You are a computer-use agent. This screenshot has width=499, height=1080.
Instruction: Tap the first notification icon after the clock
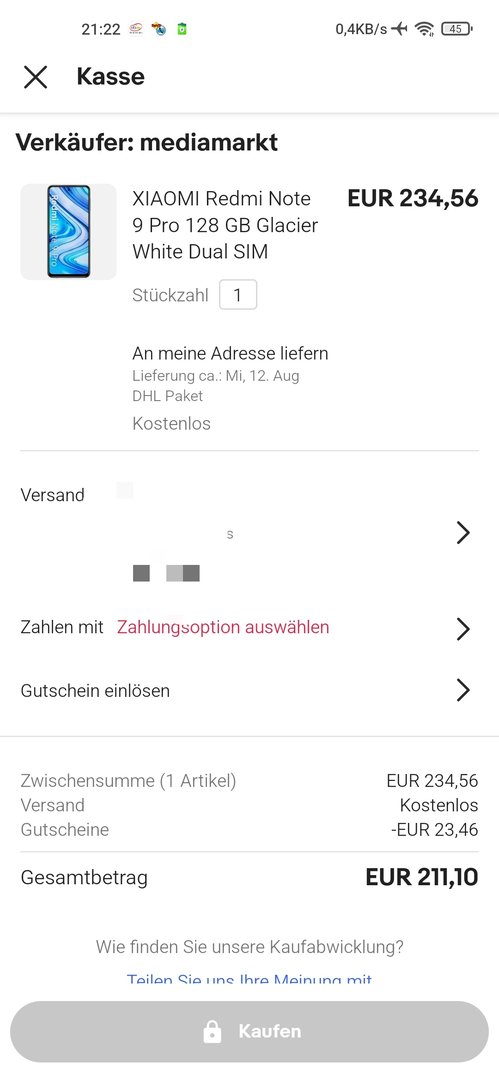(136, 29)
